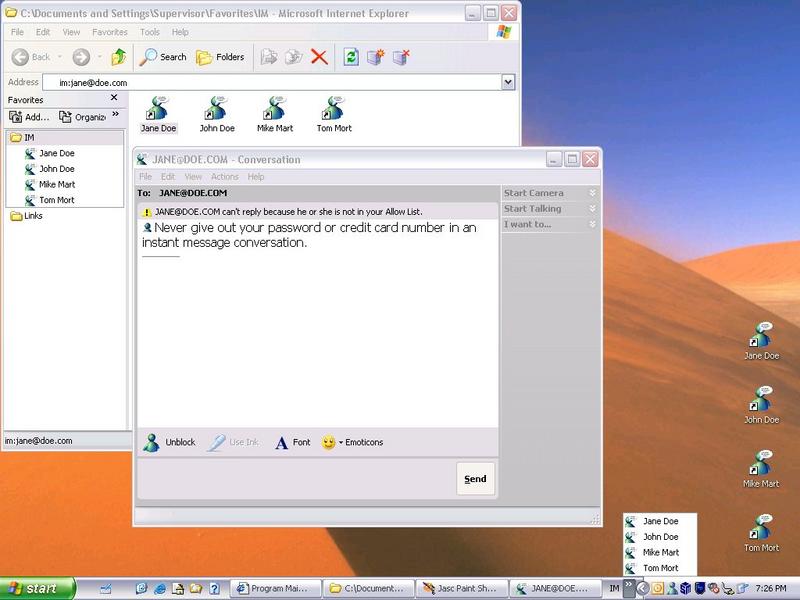Open the Windows Start menu
The image size is (800, 600).
pyautogui.click(x=37, y=589)
